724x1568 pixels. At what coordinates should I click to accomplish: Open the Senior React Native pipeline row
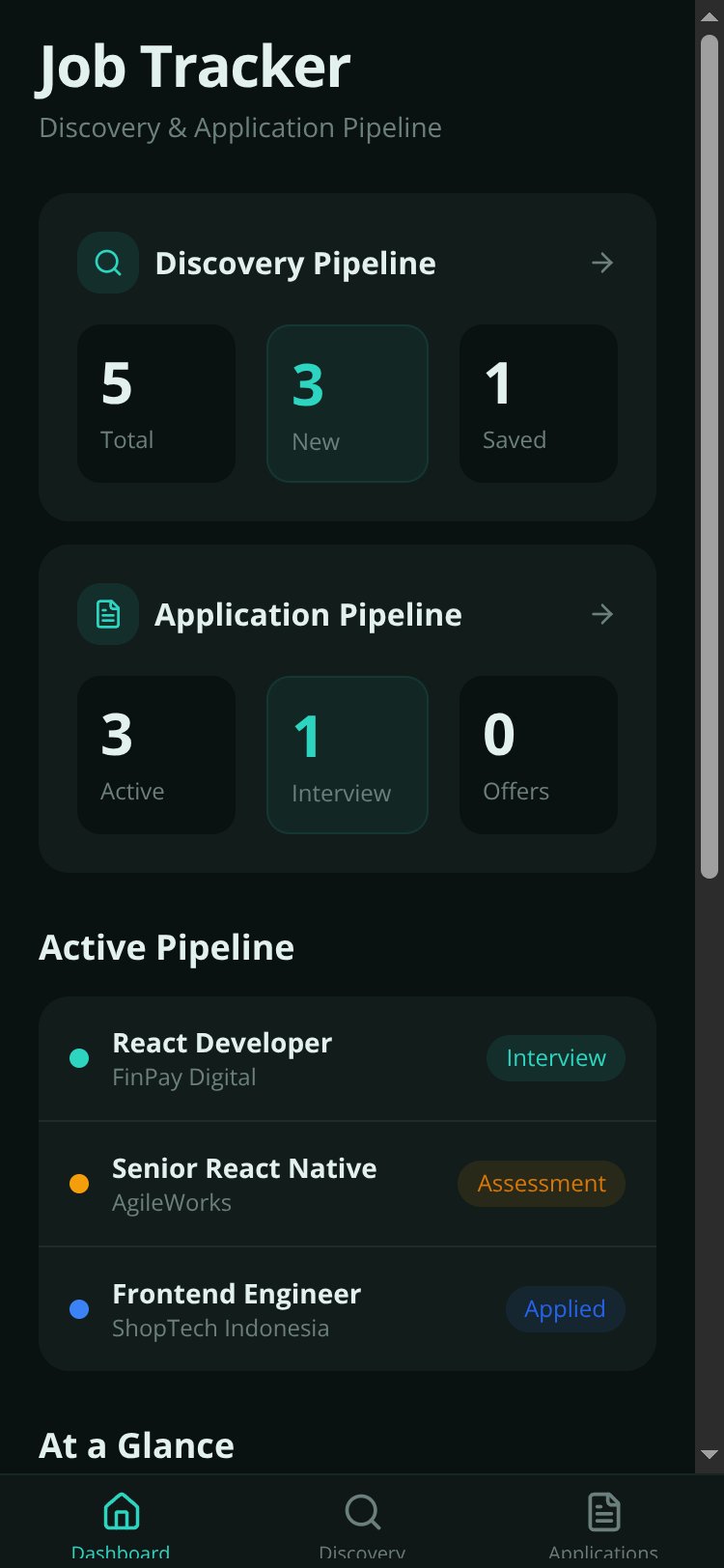348,1184
